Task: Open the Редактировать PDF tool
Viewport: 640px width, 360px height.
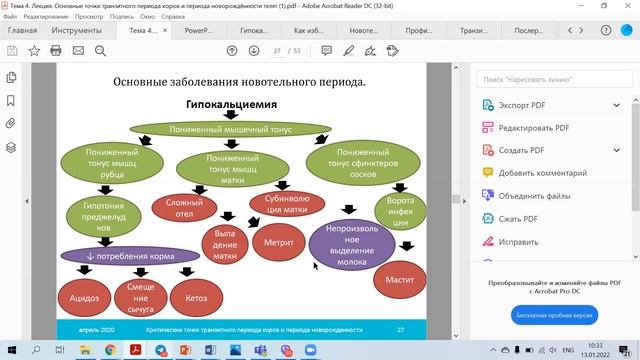Action: pos(533,128)
